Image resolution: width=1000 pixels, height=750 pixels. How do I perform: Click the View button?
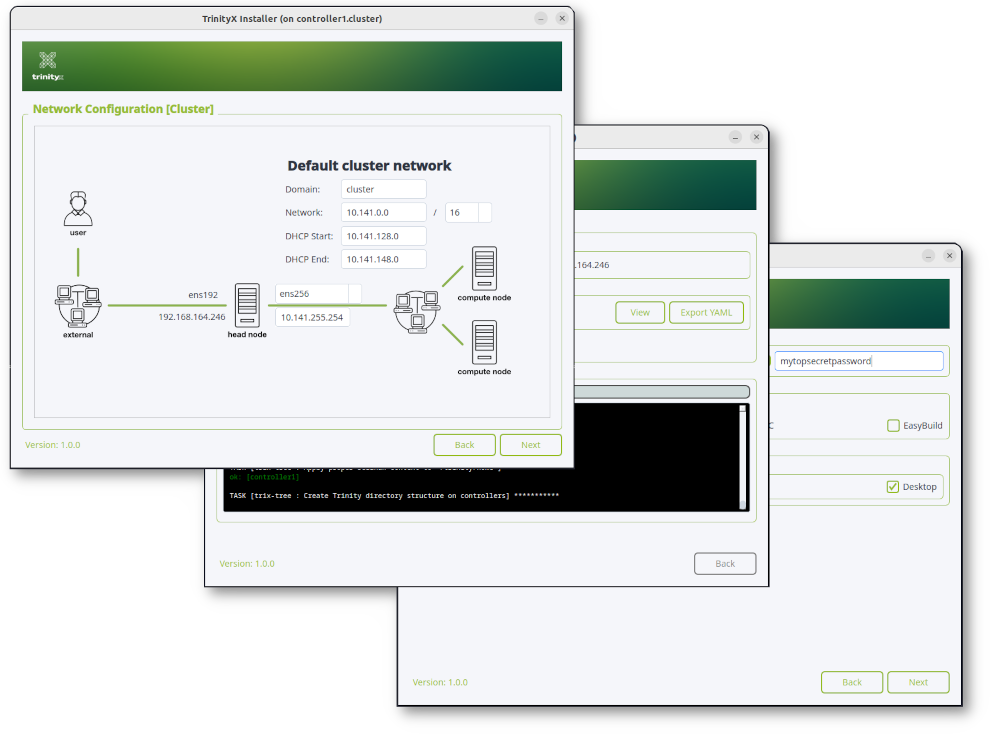[x=640, y=313]
